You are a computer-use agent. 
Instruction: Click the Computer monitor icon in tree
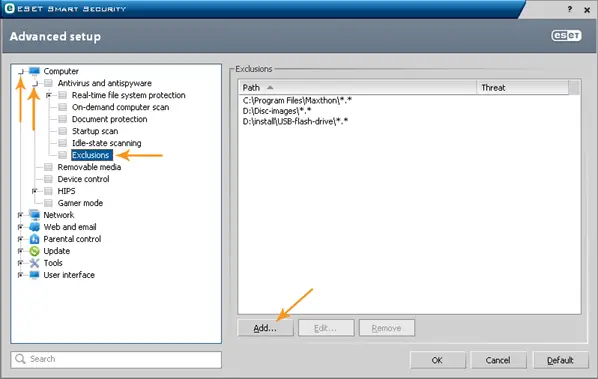[x=34, y=71]
